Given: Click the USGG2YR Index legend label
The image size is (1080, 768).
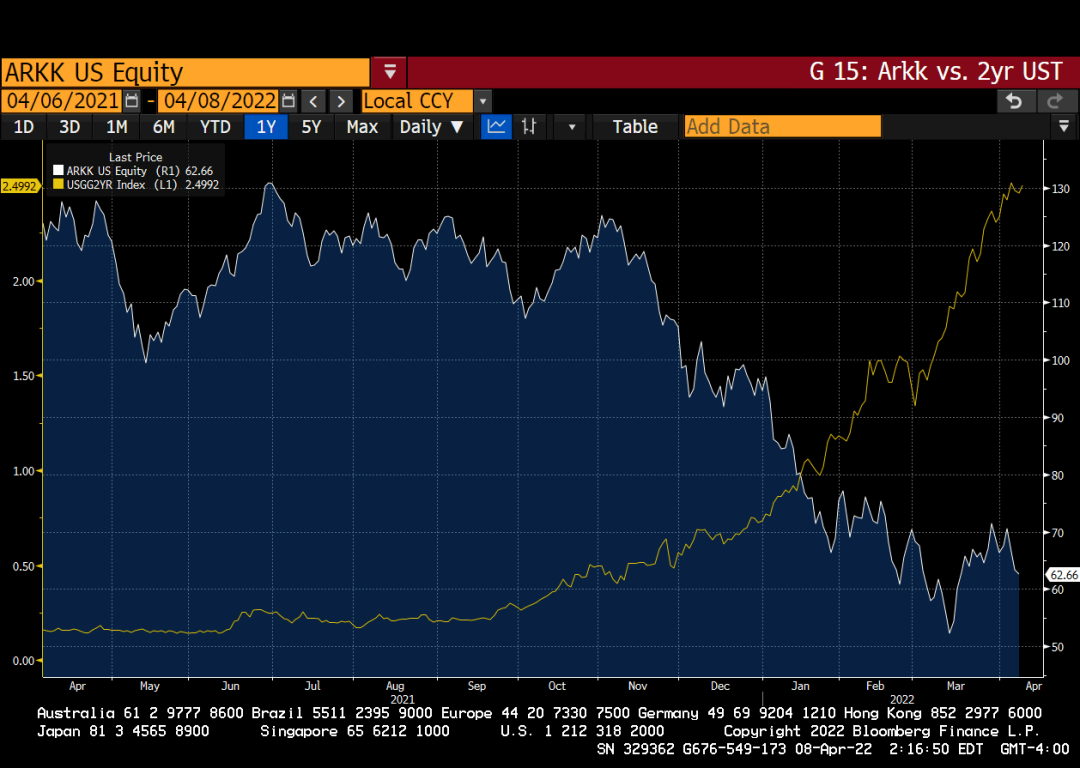Looking at the screenshot, I should pos(106,185).
